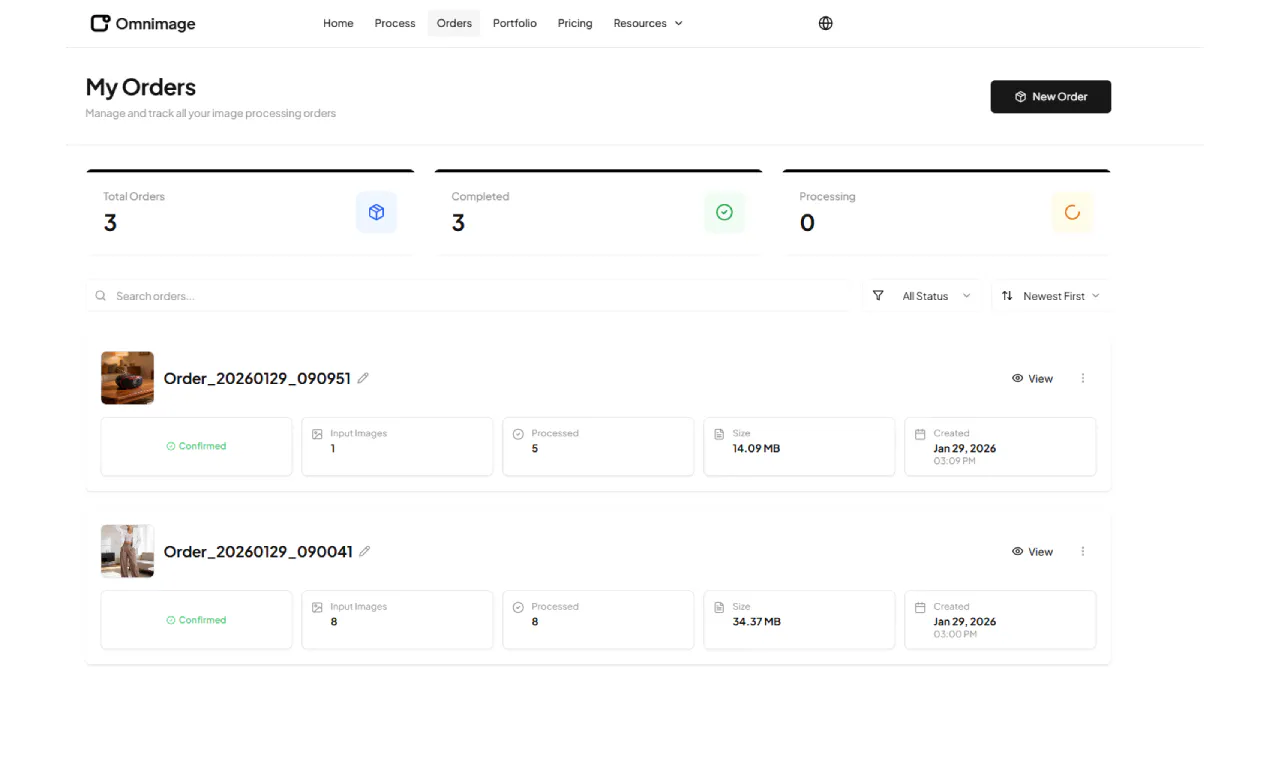
Task: Click the orange Processing spinner icon
Action: 1072,212
